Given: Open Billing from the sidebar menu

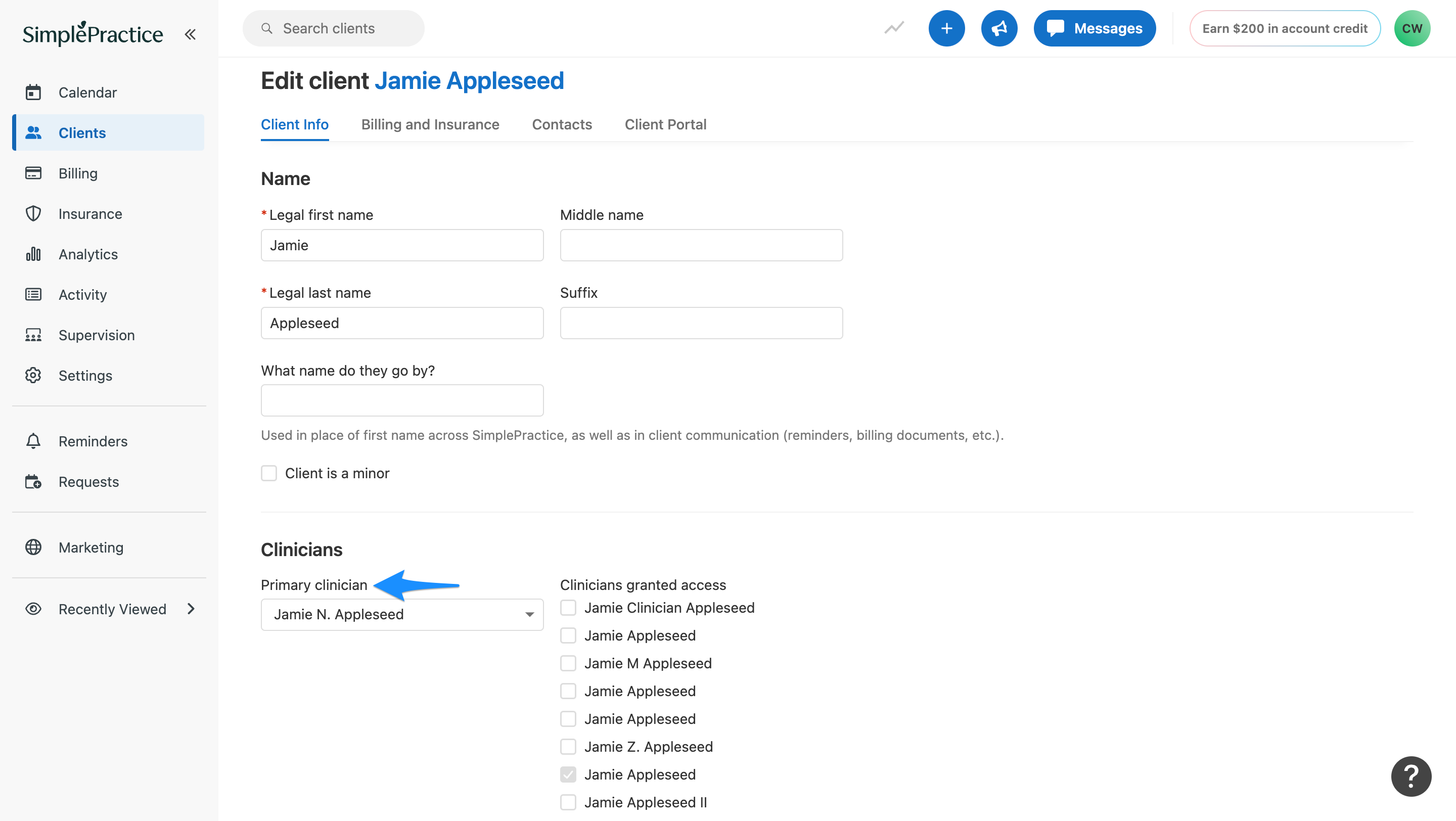Looking at the screenshot, I should tap(108, 173).
